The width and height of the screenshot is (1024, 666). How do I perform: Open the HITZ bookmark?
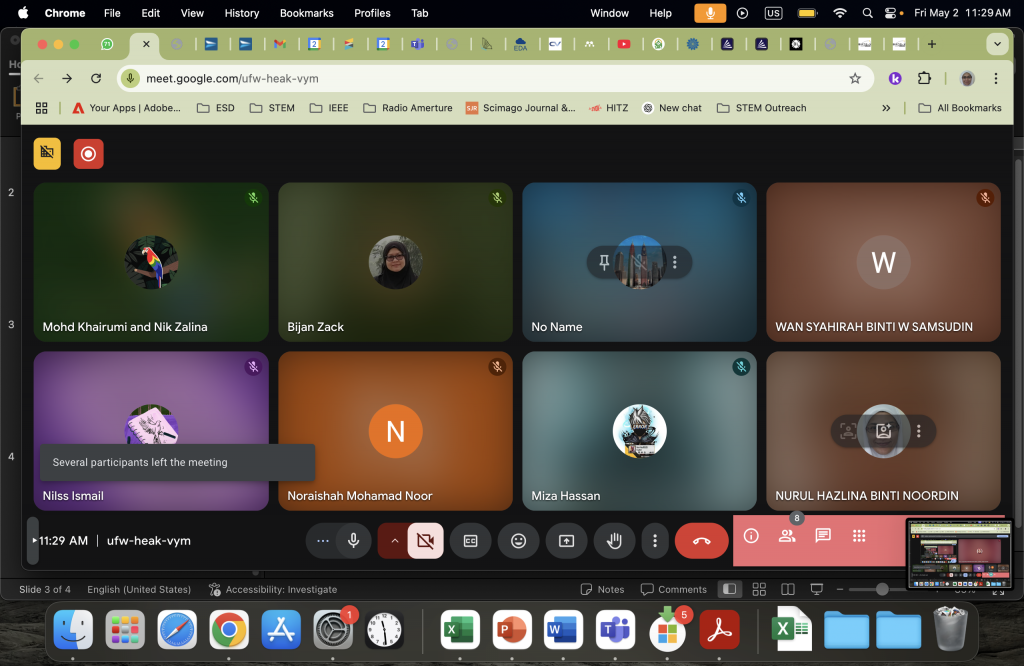point(609,108)
